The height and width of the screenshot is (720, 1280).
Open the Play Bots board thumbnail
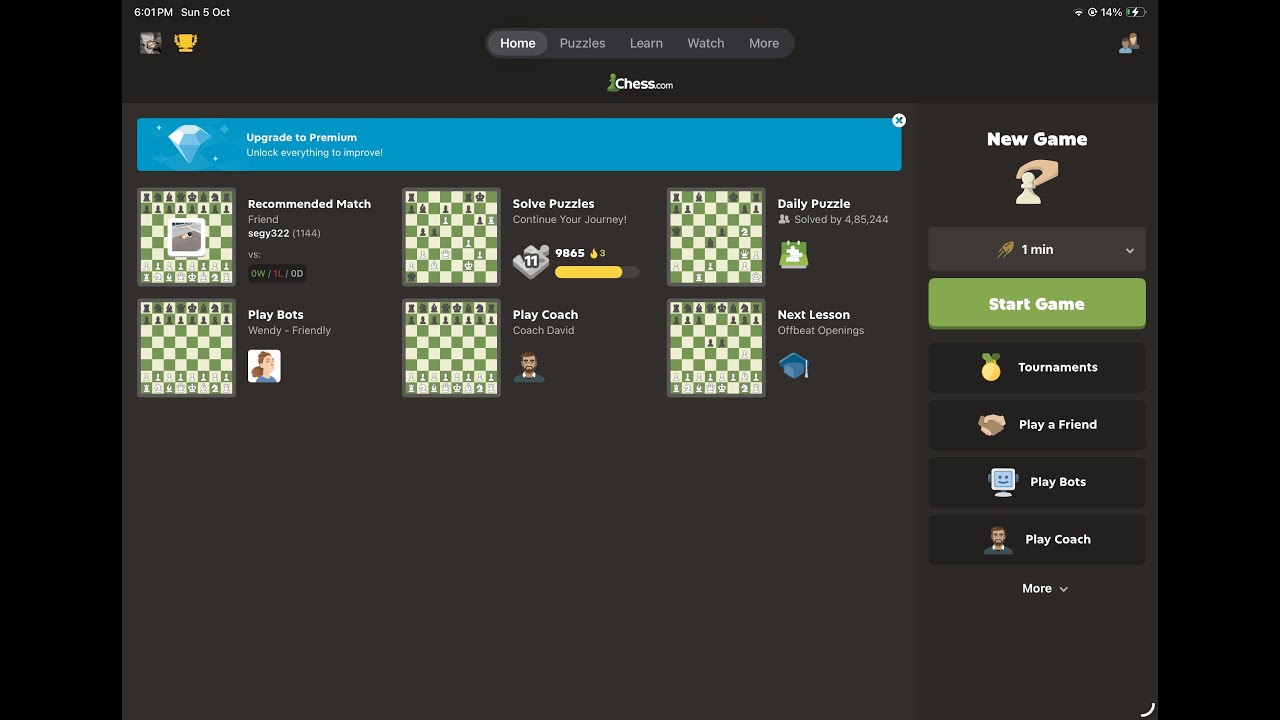click(x=187, y=348)
